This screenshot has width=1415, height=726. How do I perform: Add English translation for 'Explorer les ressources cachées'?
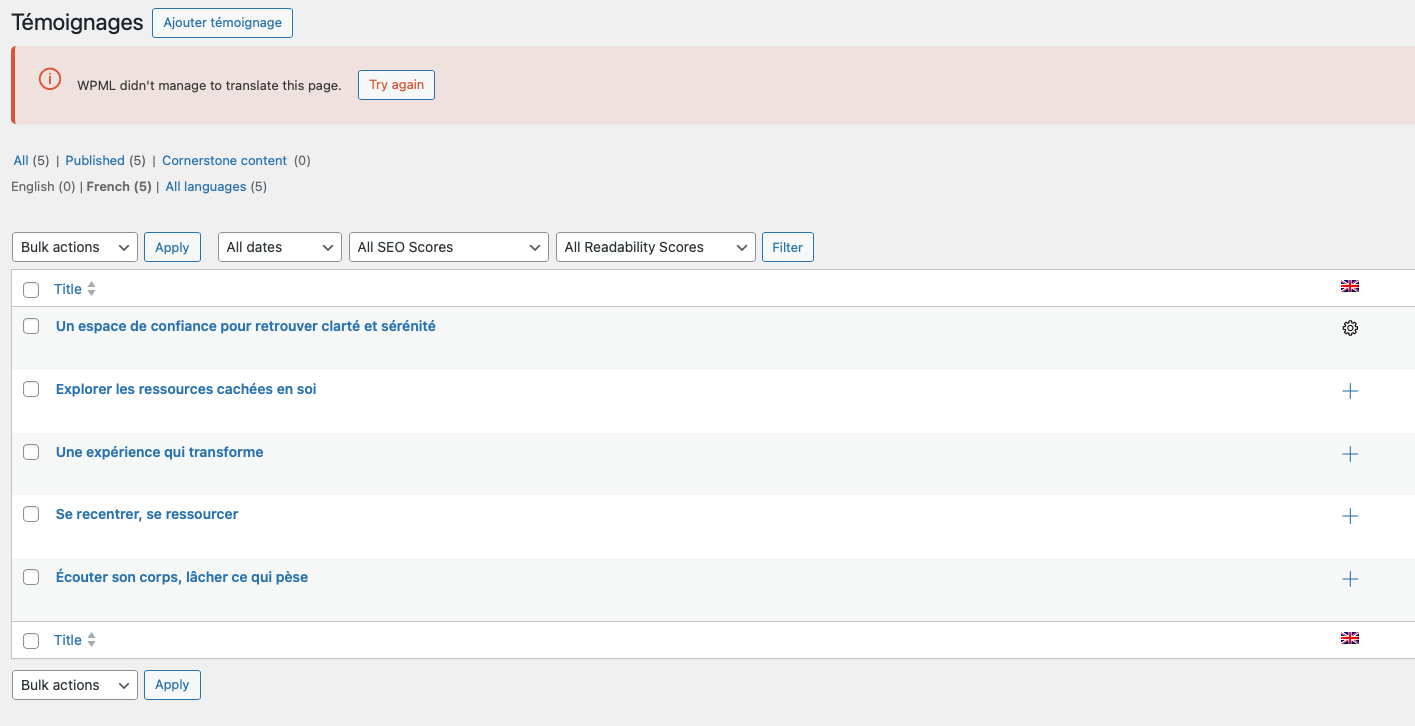(x=1350, y=391)
